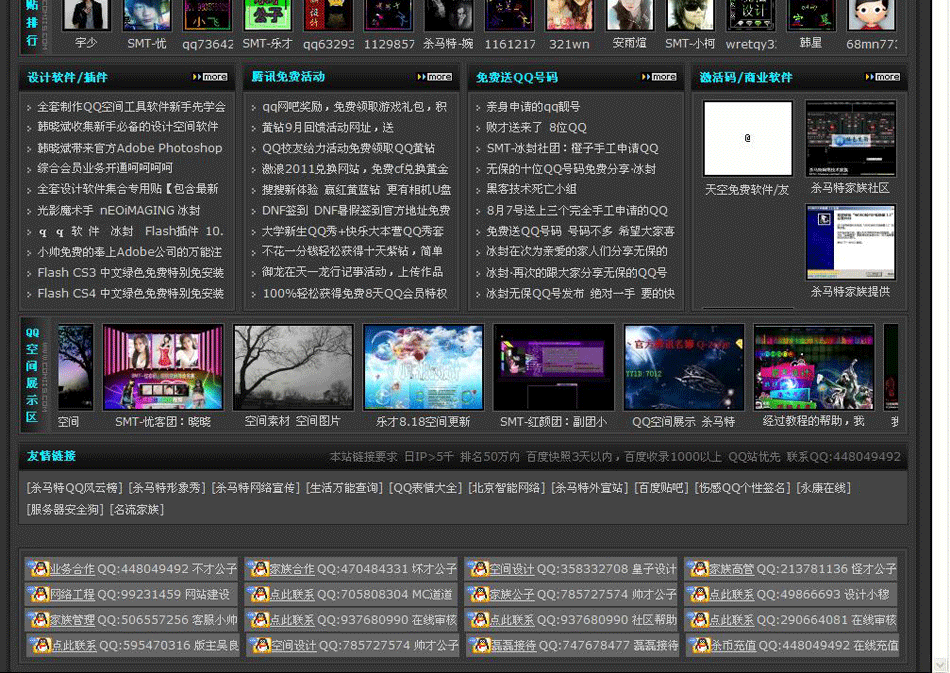Viewport: 950px width, 673px height.
Task: Open post 亲身申请的qq靓号
Action: [x=533, y=107]
